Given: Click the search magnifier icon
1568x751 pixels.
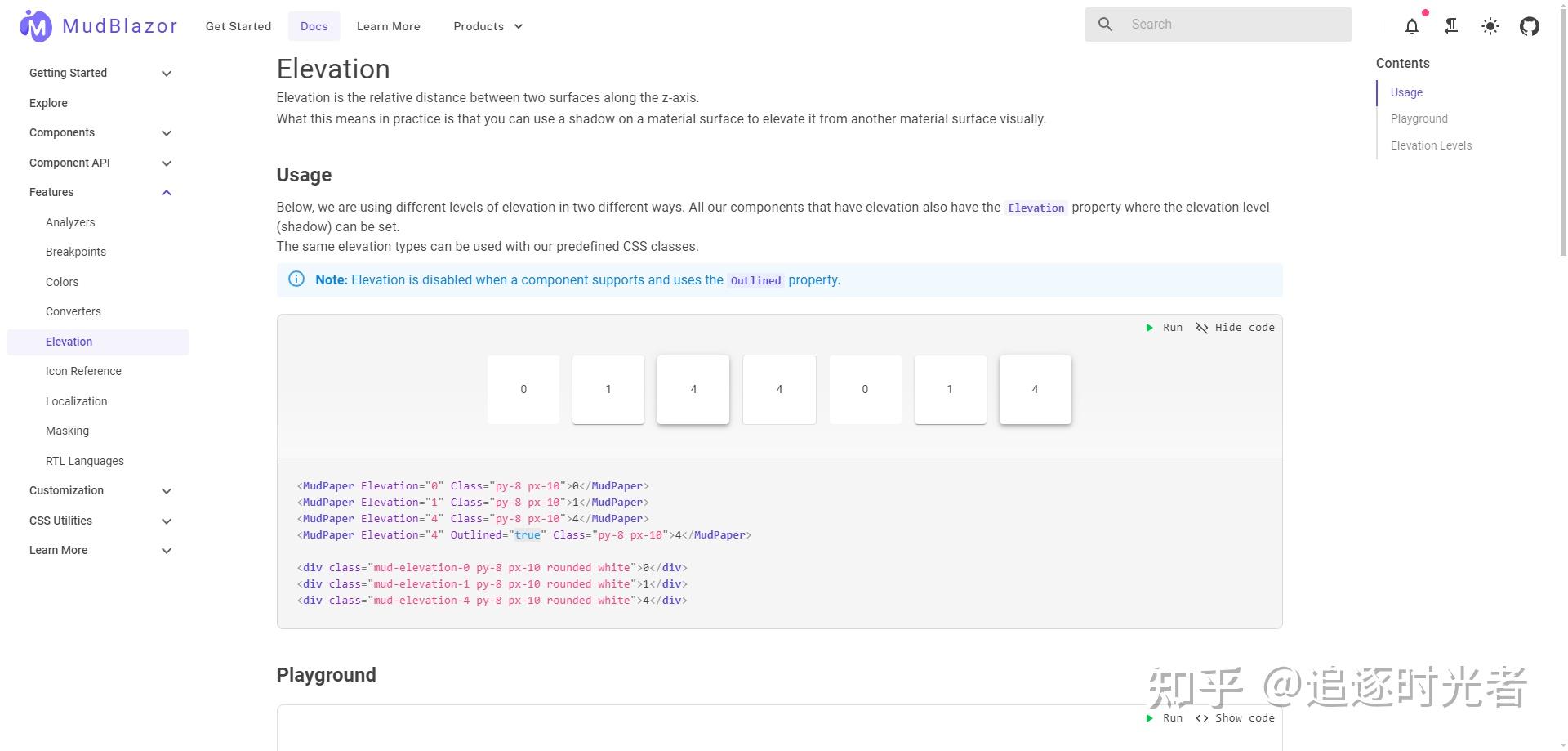Looking at the screenshot, I should pyautogui.click(x=1105, y=25).
